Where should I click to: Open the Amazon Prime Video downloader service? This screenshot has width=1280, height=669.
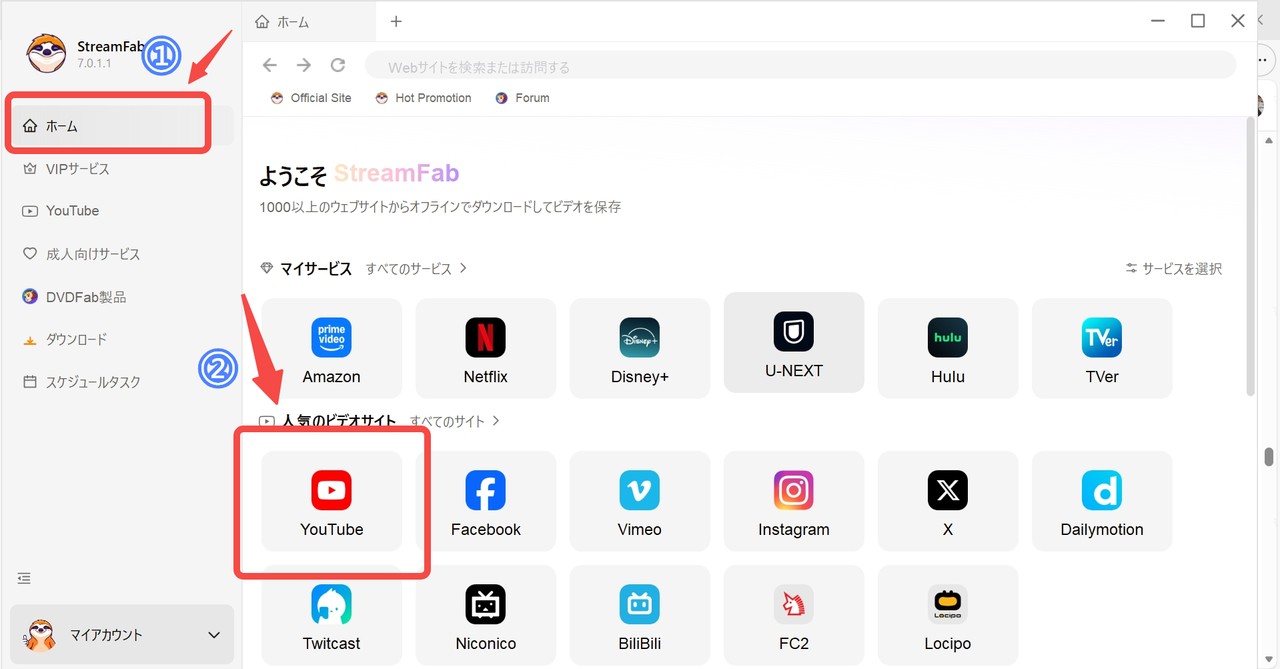[x=331, y=347]
